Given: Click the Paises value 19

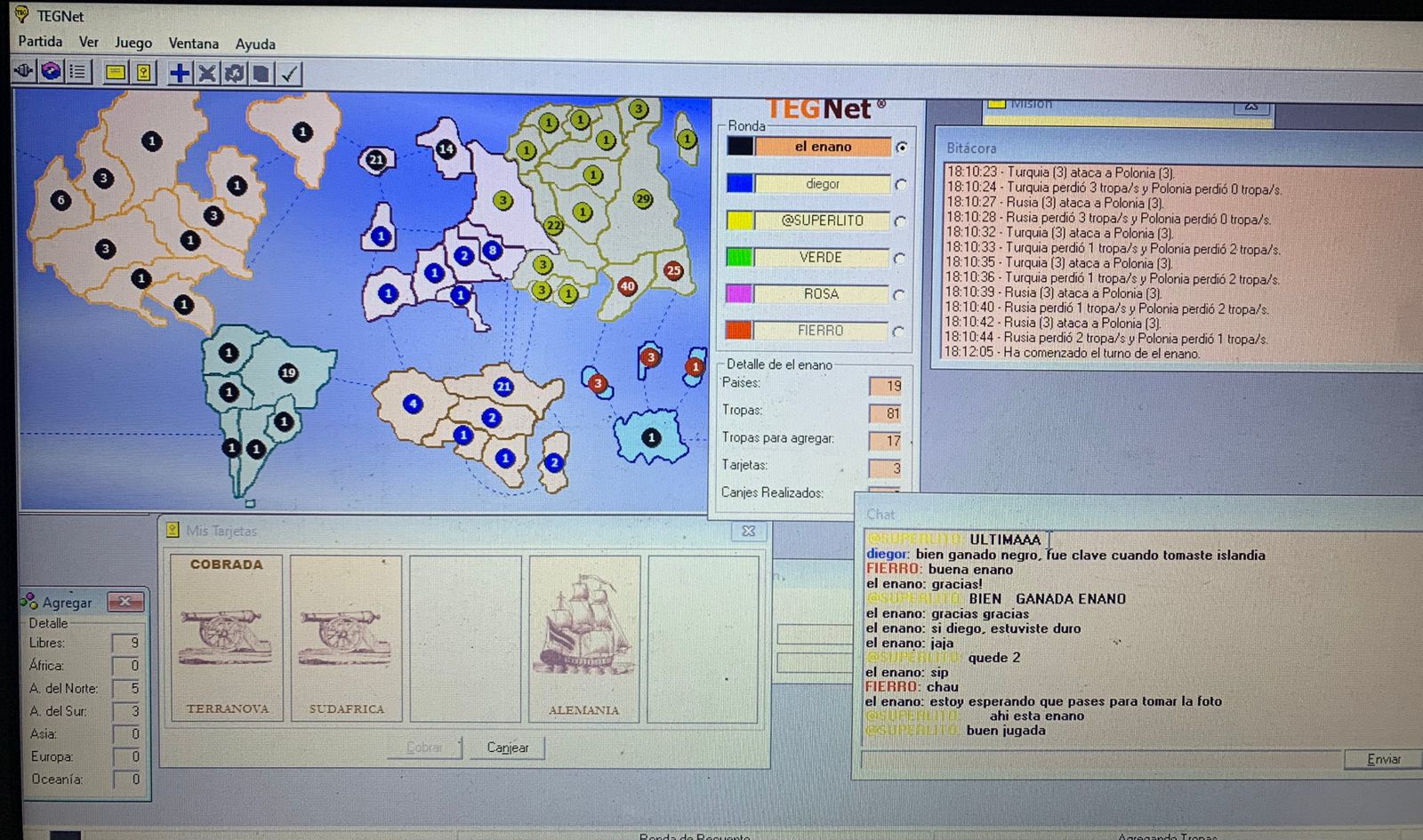Looking at the screenshot, I should click(885, 386).
